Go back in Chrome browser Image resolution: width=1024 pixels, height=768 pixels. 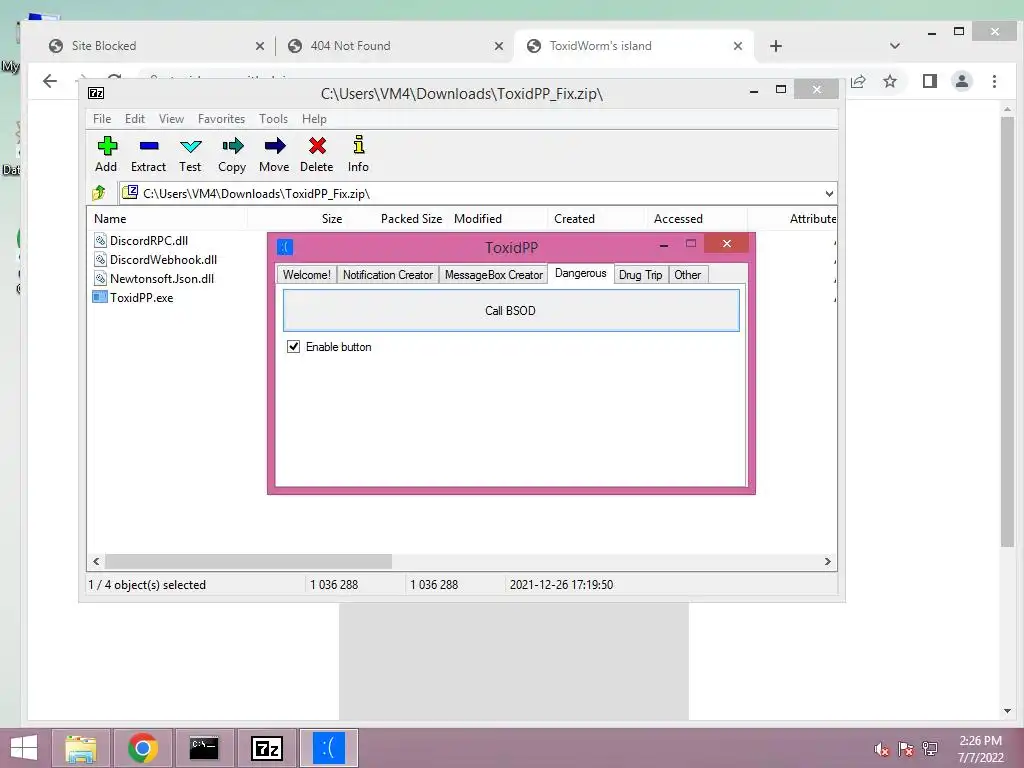click(x=50, y=81)
